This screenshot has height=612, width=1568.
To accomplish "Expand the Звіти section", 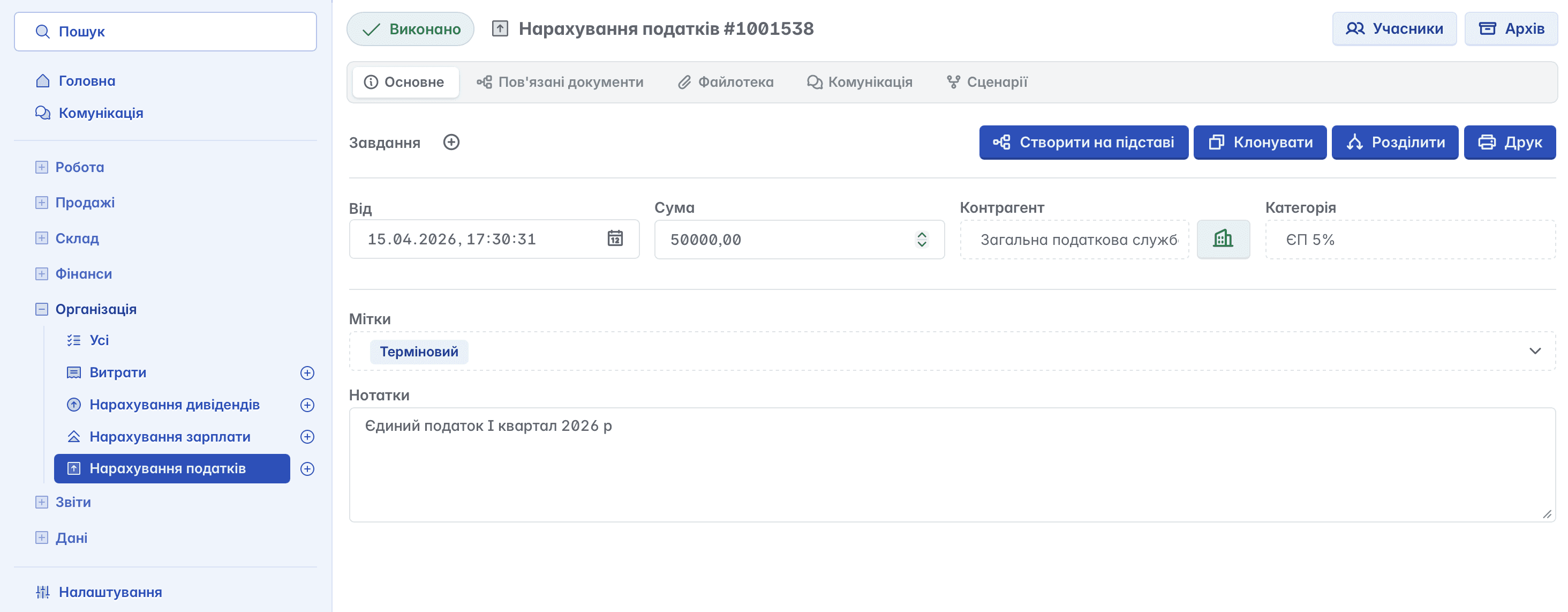I will 41,502.
